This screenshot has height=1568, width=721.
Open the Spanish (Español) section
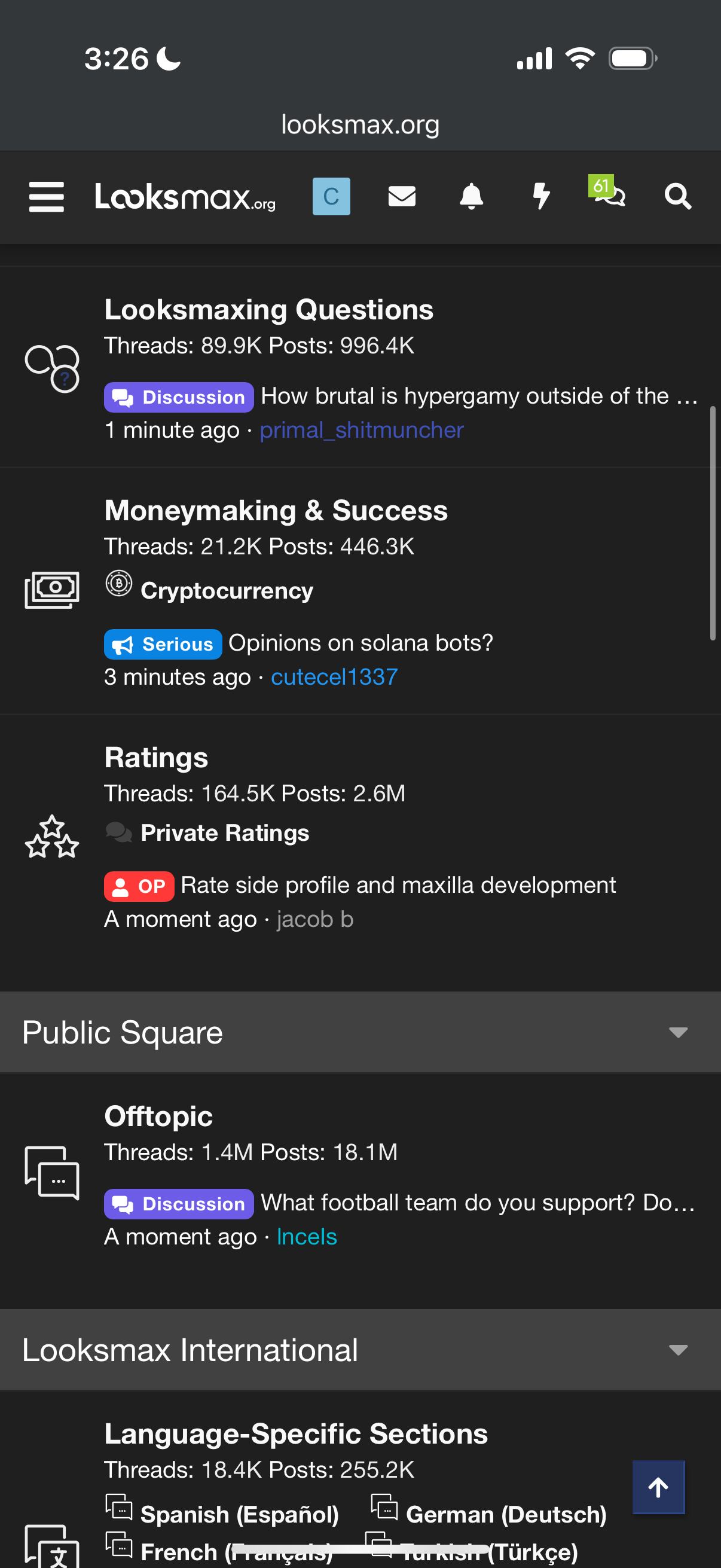(x=239, y=1514)
